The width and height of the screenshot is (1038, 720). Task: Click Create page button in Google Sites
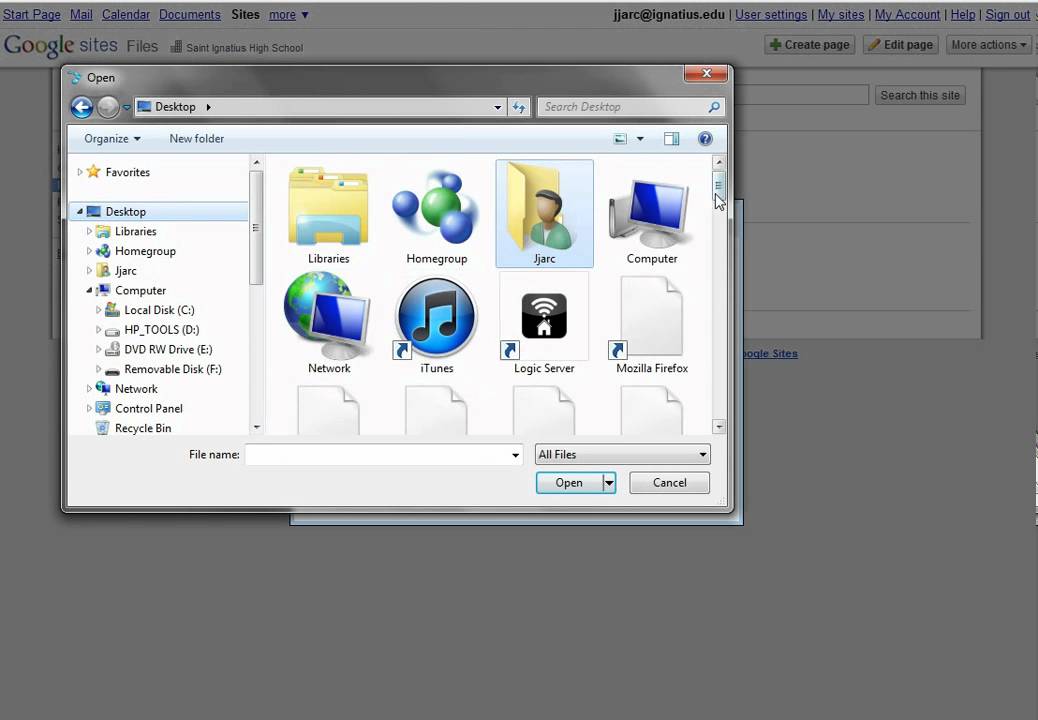[810, 45]
